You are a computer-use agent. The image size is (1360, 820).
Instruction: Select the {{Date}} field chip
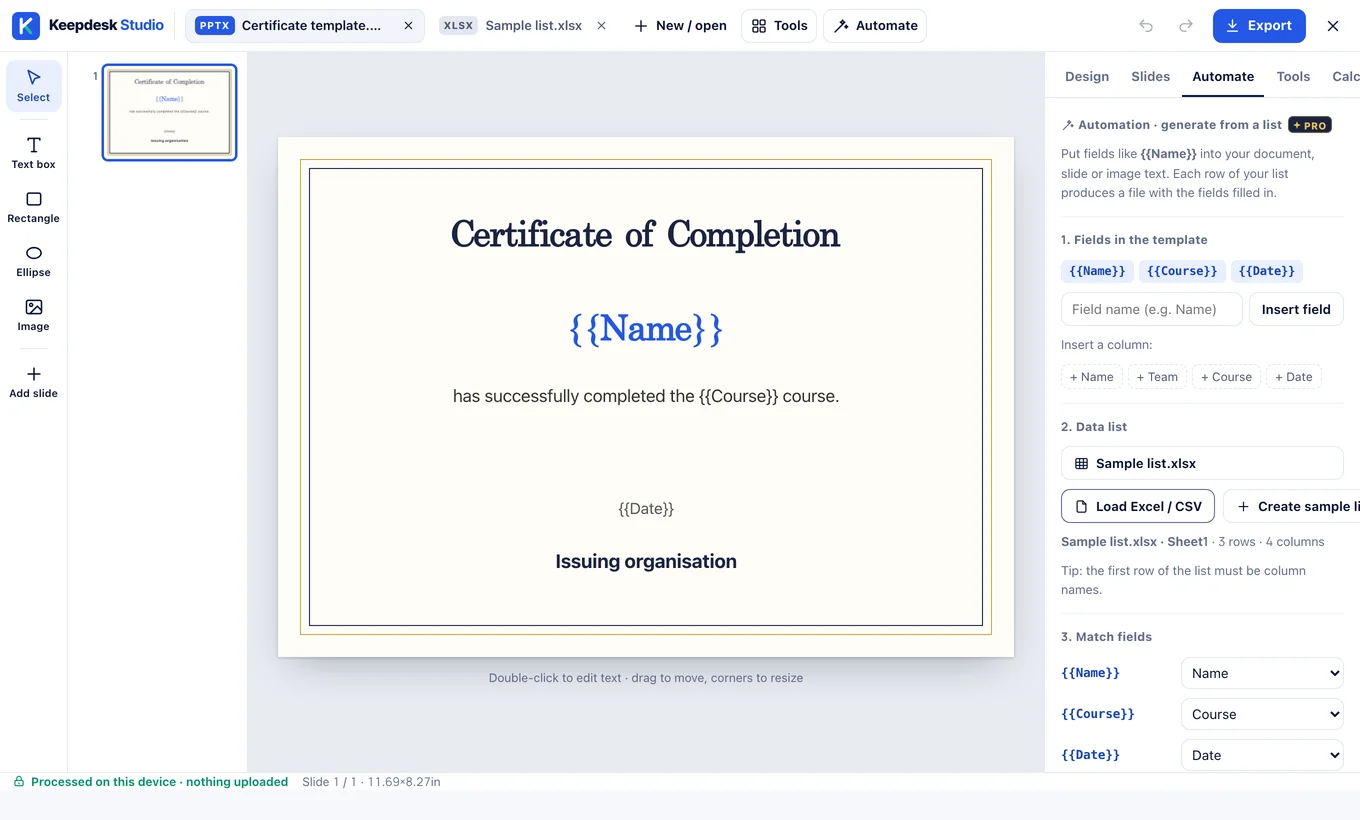tap(1267, 271)
